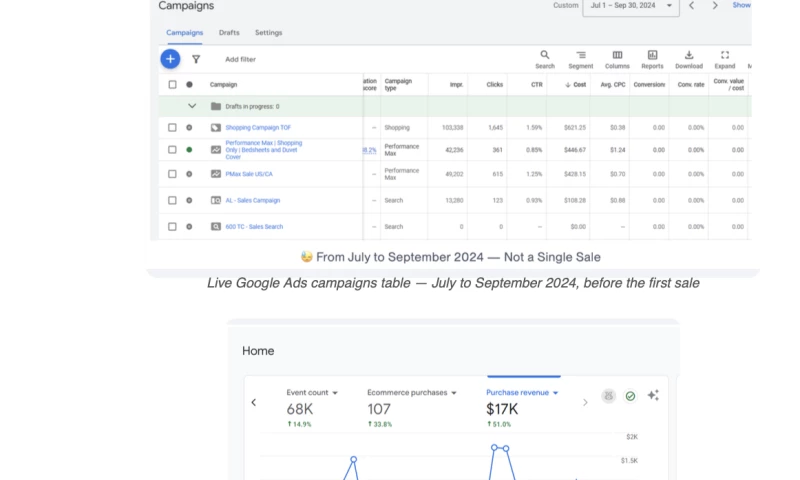This screenshot has width=800, height=480.
Task: Toggle the select-all campaigns checkbox
Action: (172, 85)
